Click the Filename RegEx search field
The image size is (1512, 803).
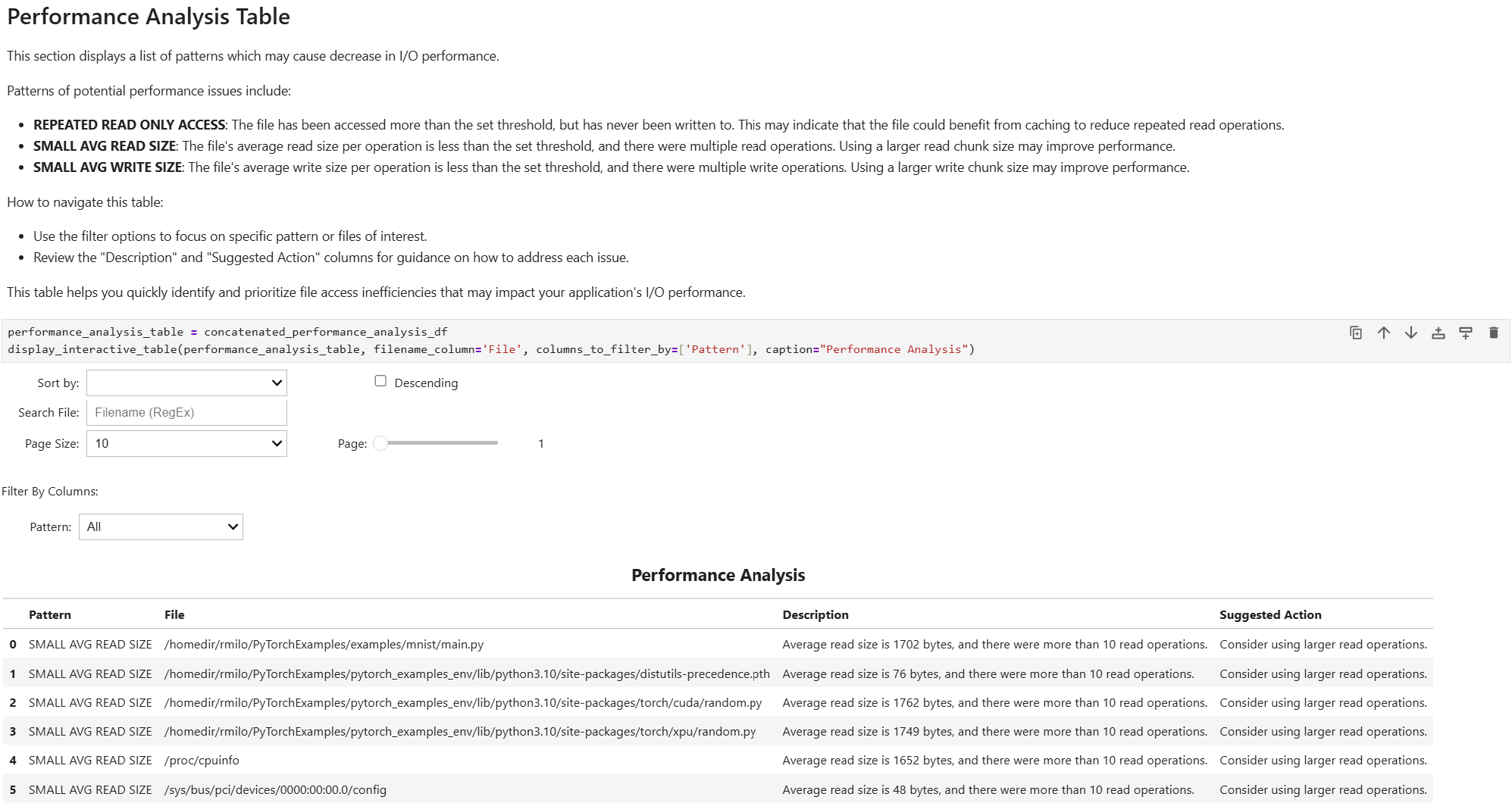pos(186,412)
